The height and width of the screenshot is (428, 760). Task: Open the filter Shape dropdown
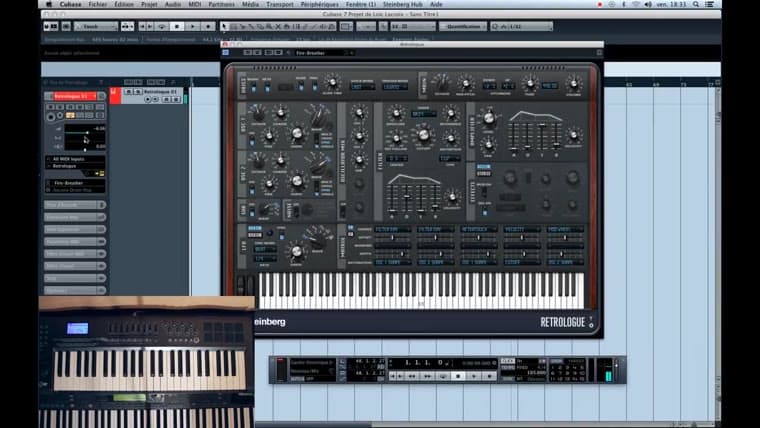(x=423, y=114)
